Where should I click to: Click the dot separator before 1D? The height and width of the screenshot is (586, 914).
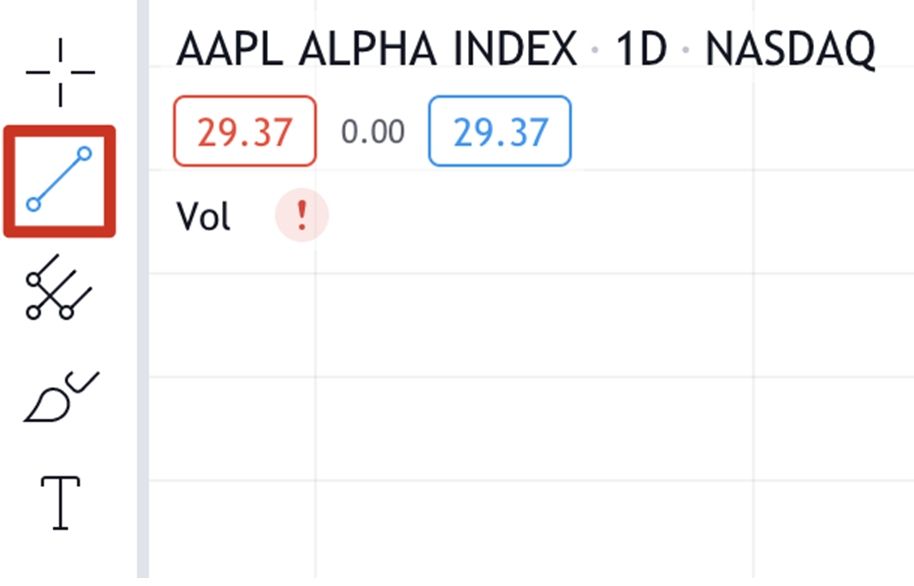point(595,50)
